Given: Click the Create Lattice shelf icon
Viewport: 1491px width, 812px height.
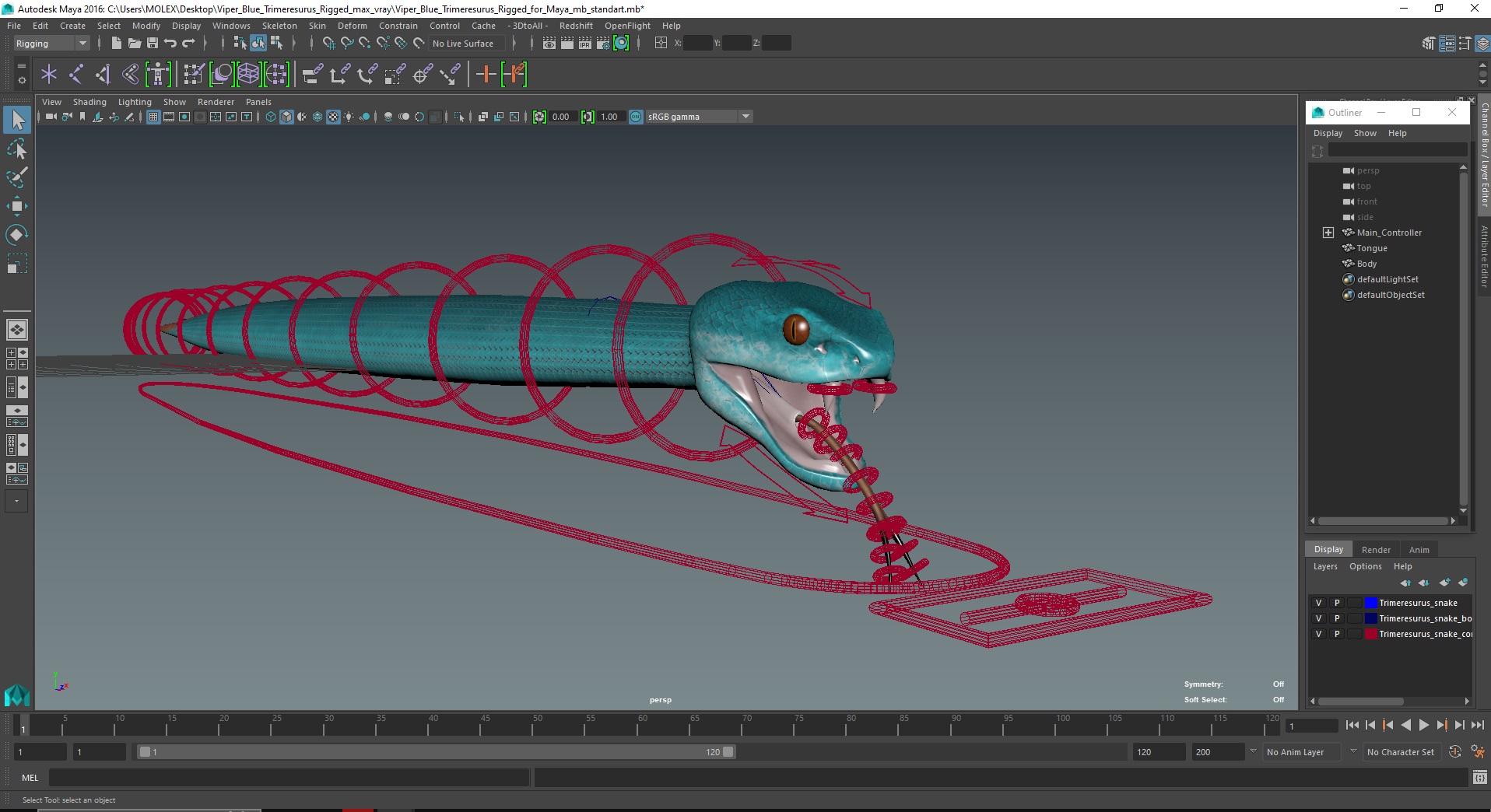Looking at the screenshot, I should coord(248,75).
